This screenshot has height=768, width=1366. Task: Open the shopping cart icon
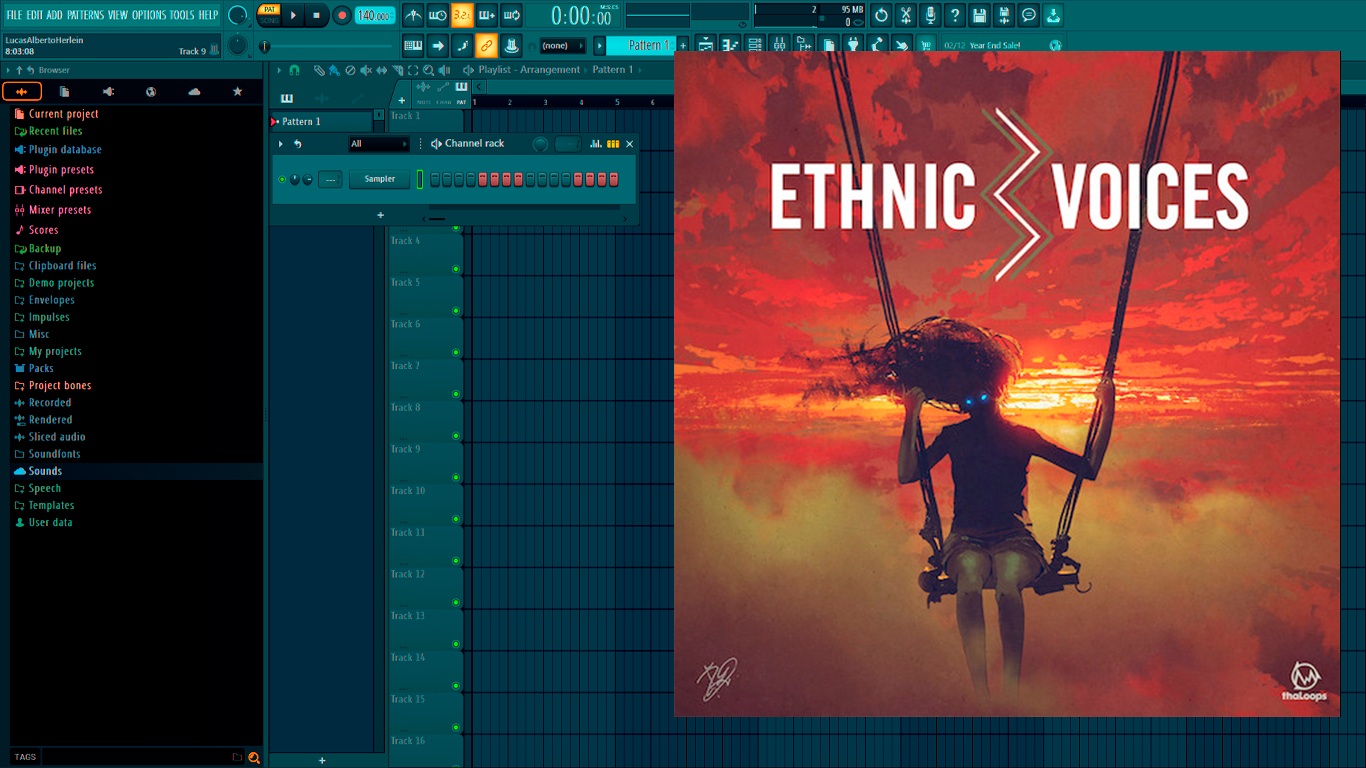[926, 45]
